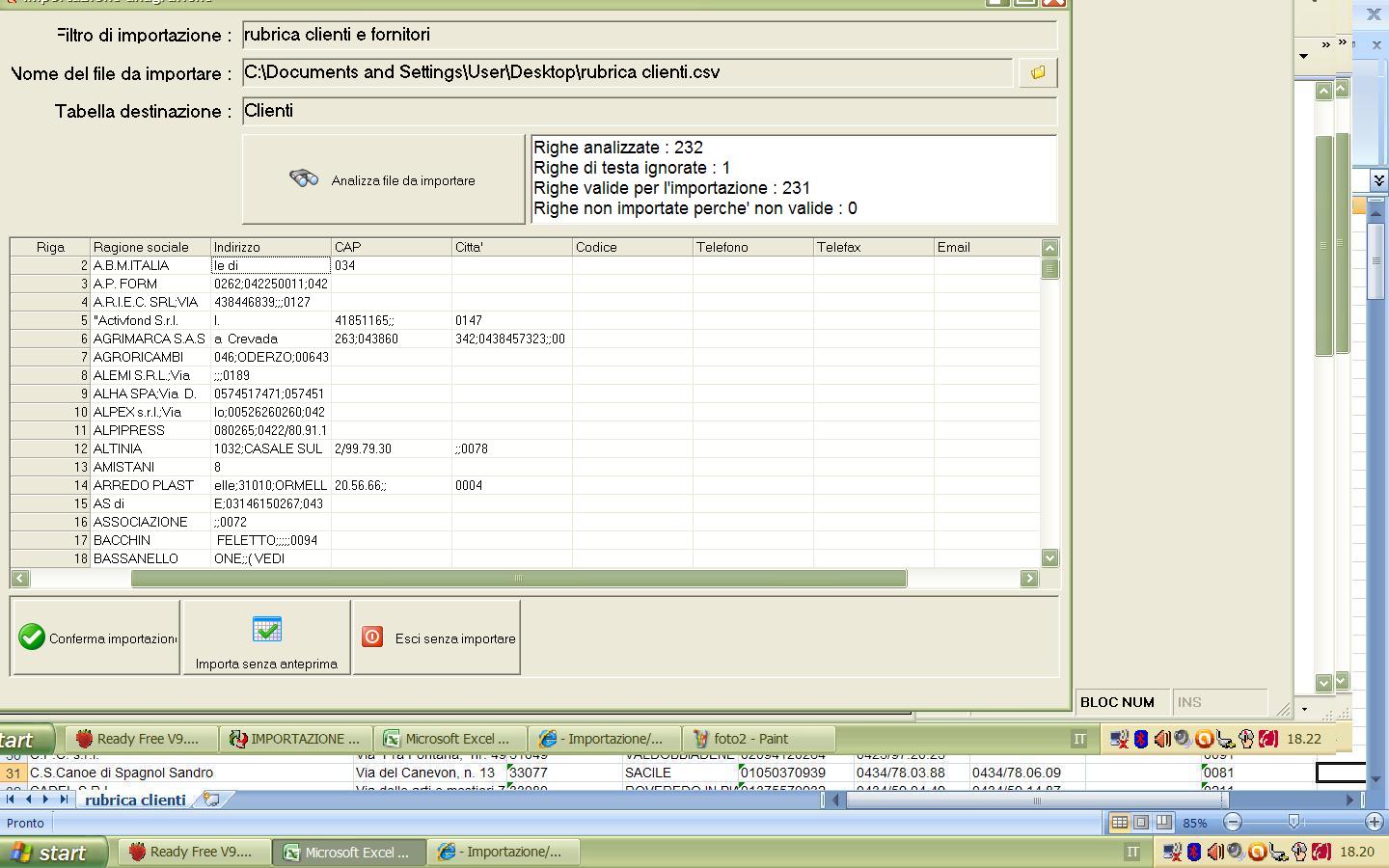Focus the Filtro di importazione field

click(649, 35)
